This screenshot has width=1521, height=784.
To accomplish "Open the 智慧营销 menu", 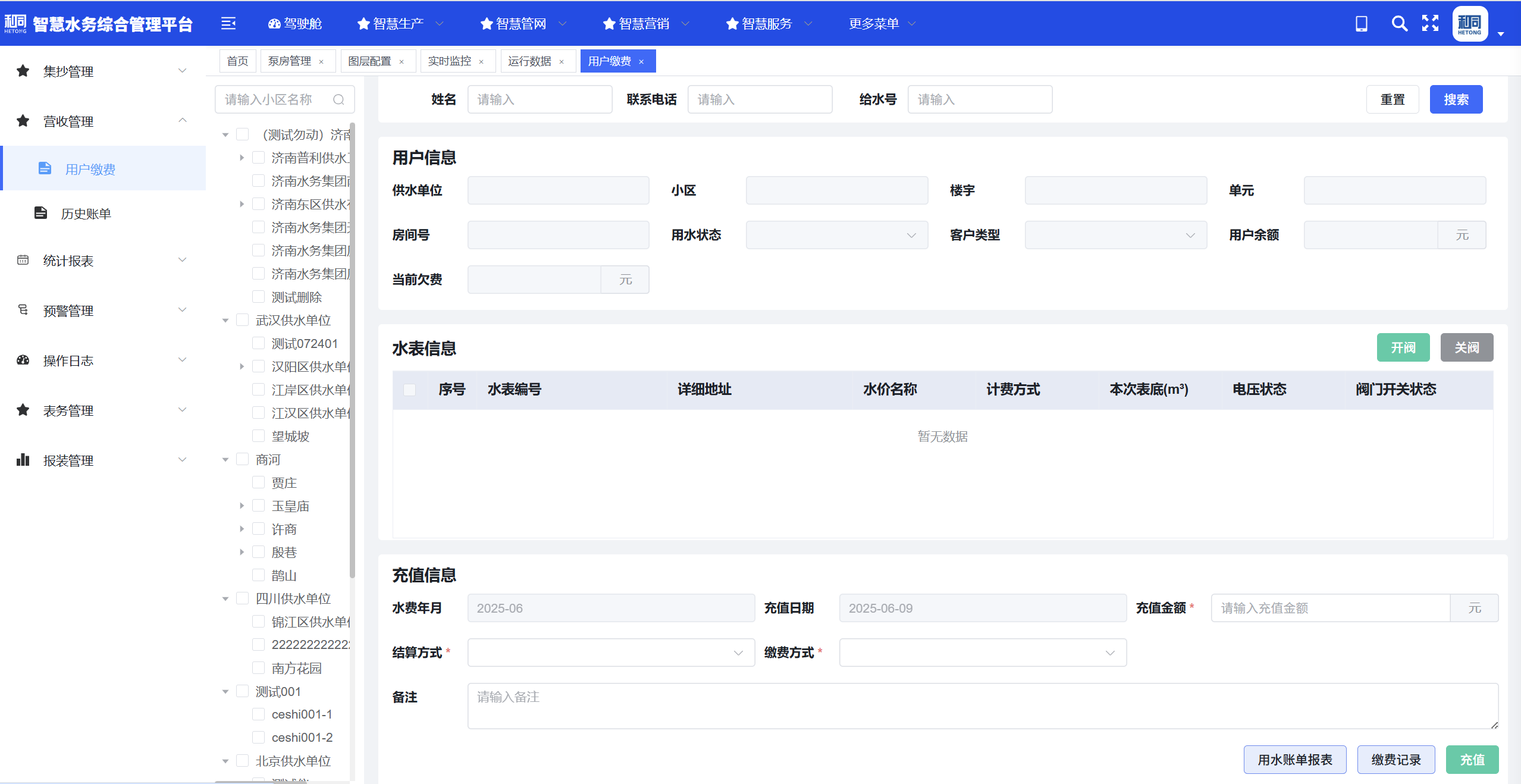I will (644, 23).
